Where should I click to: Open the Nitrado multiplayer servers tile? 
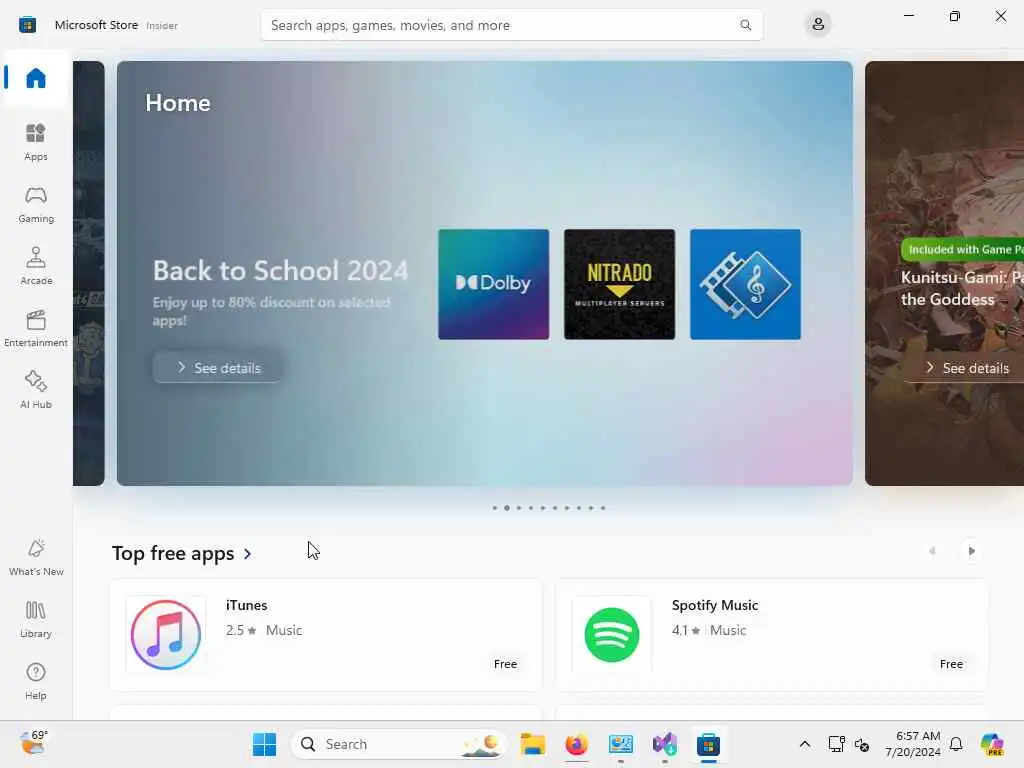point(619,284)
